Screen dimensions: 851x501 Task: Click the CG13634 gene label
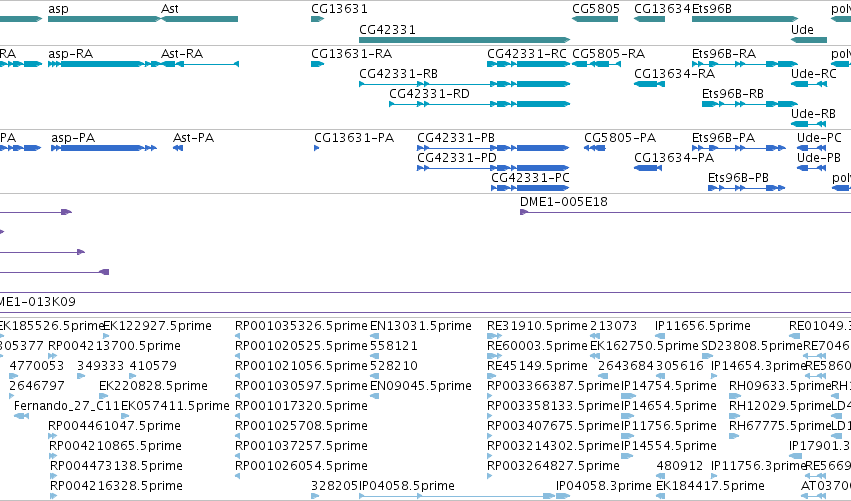coord(662,9)
